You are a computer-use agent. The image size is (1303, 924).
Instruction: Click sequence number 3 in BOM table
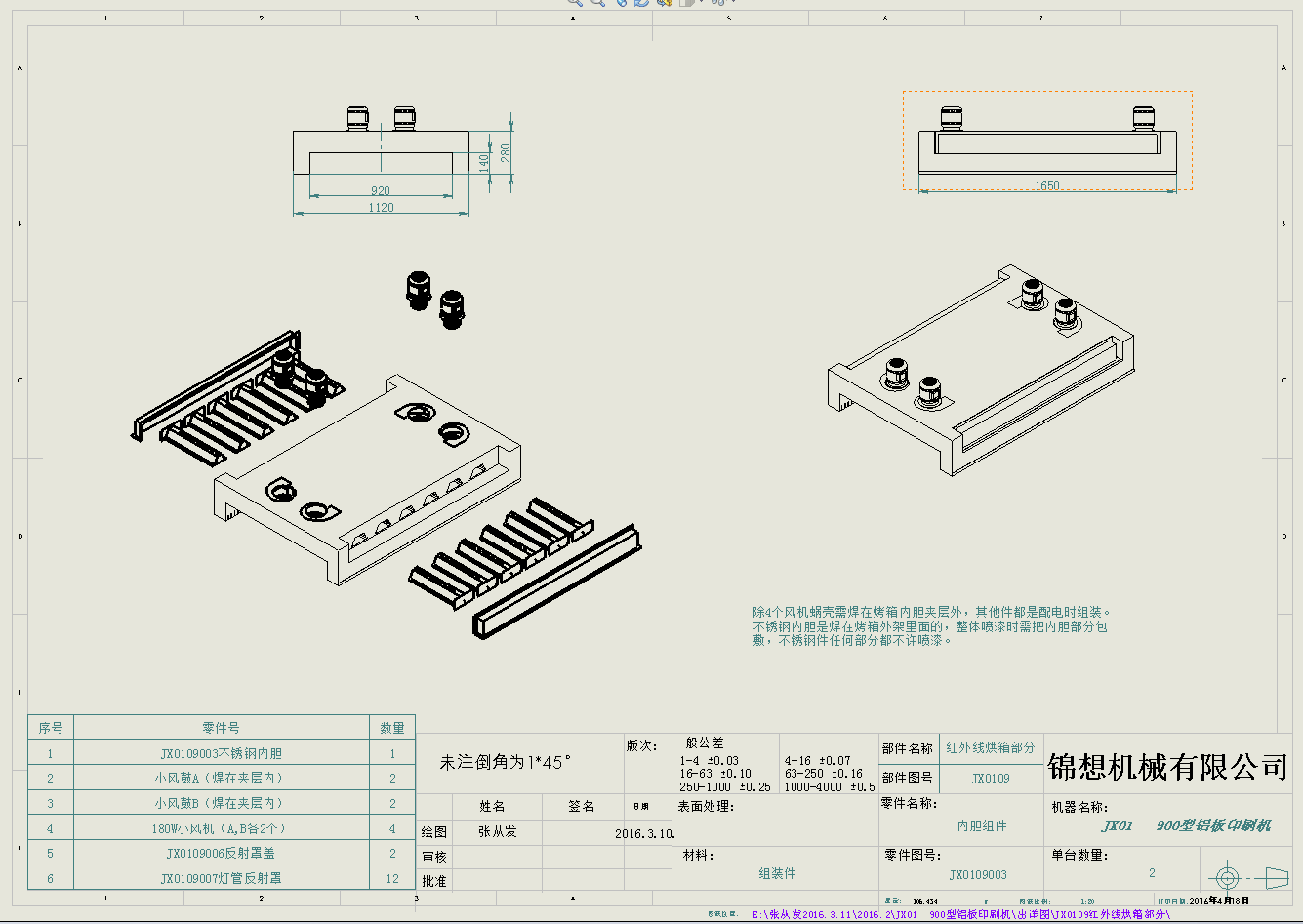[51, 803]
